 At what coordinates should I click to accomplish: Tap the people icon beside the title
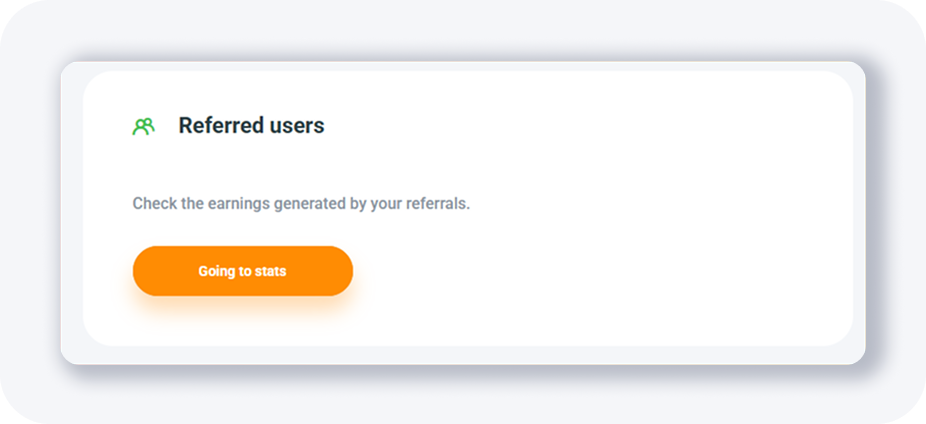click(x=143, y=126)
